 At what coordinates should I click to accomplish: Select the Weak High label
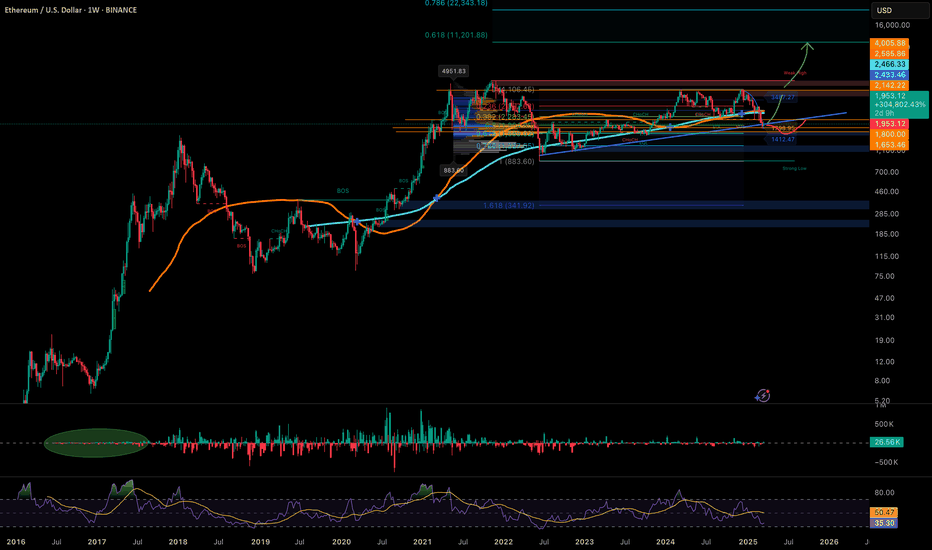click(x=795, y=73)
